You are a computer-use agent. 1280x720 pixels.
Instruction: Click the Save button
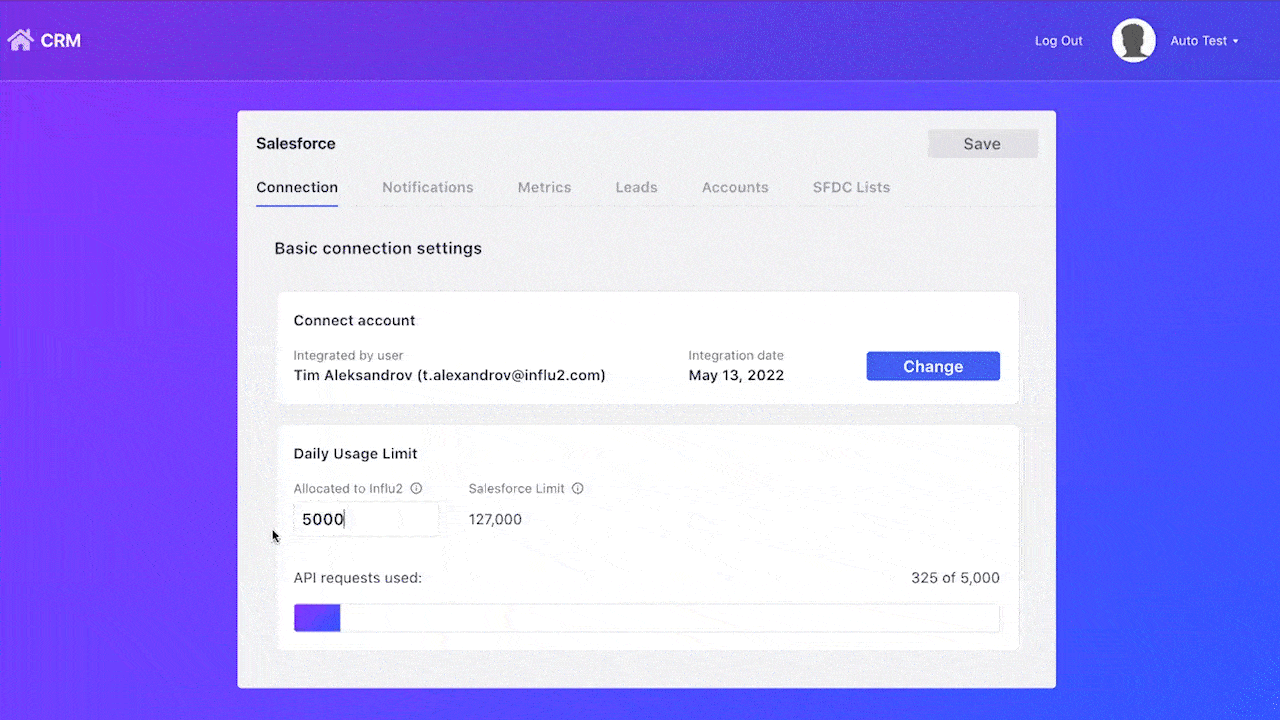(x=982, y=143)
